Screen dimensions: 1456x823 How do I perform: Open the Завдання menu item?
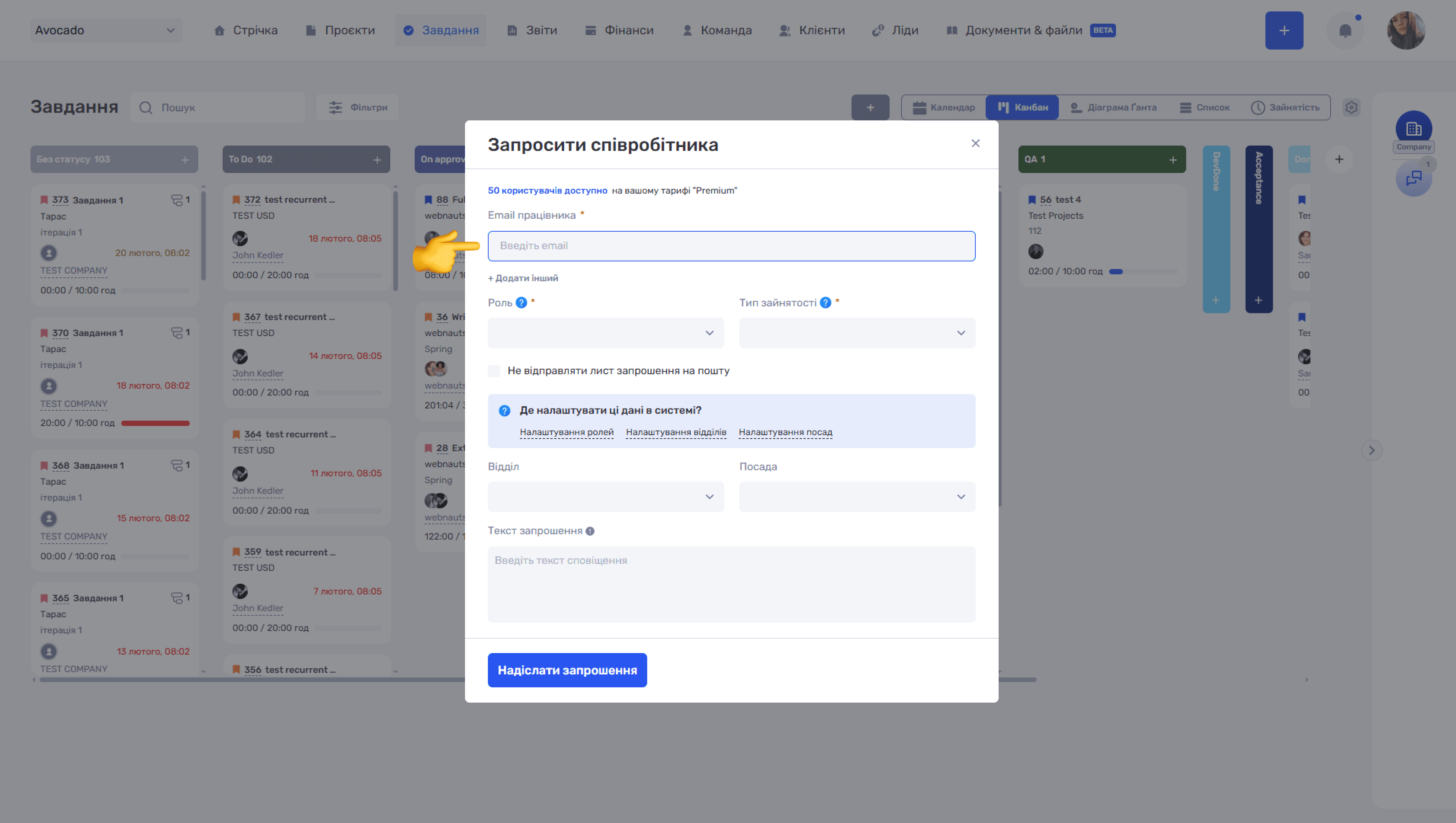click(441, 30)
